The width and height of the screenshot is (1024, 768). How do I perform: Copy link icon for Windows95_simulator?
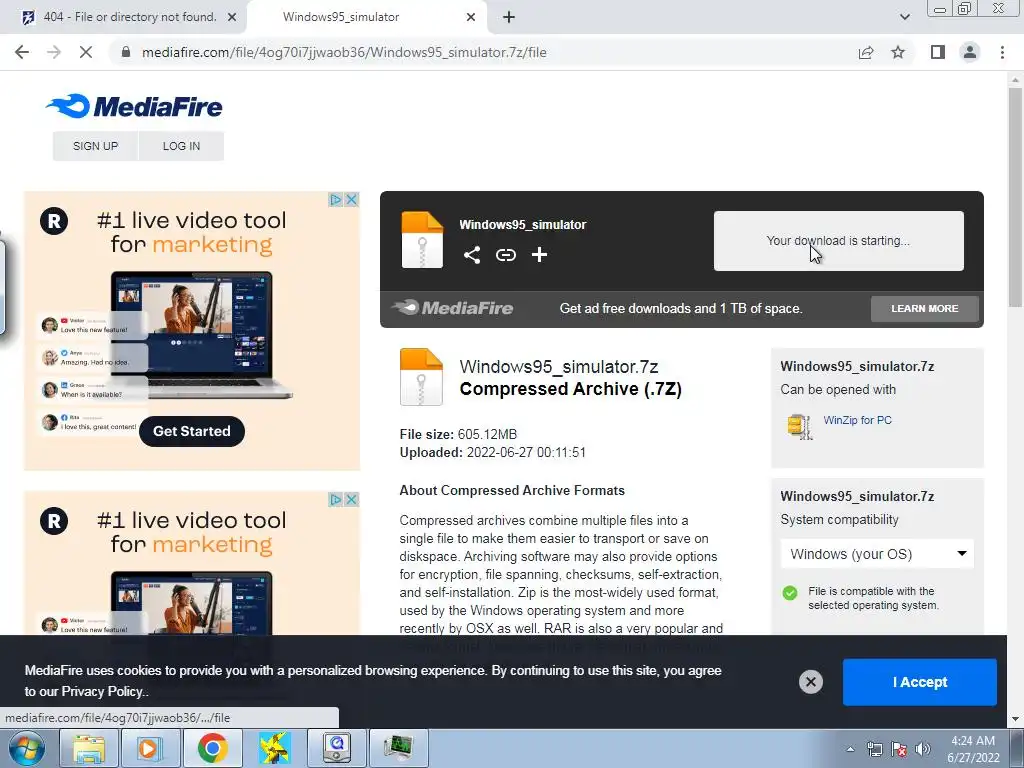point(506,255)
